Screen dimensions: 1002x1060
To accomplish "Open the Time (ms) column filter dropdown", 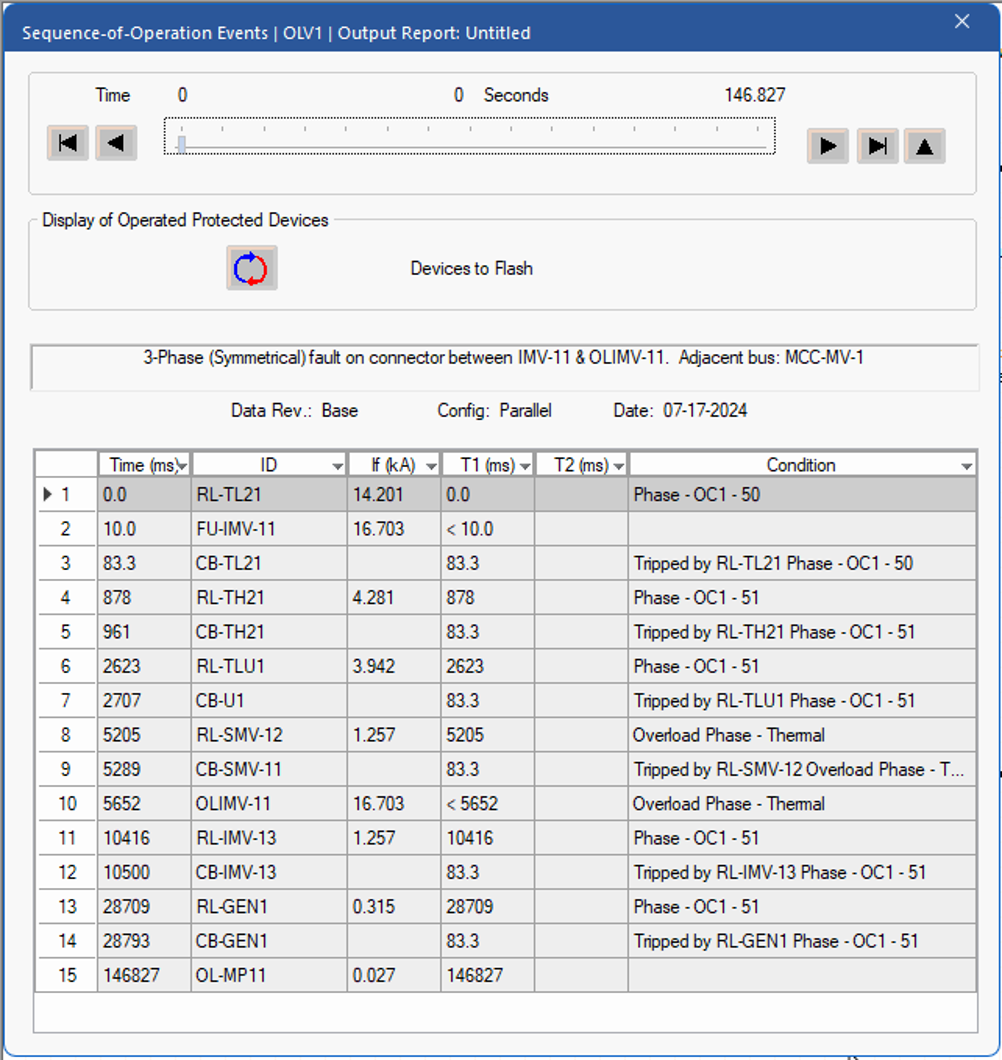I will tap(182, 467).
